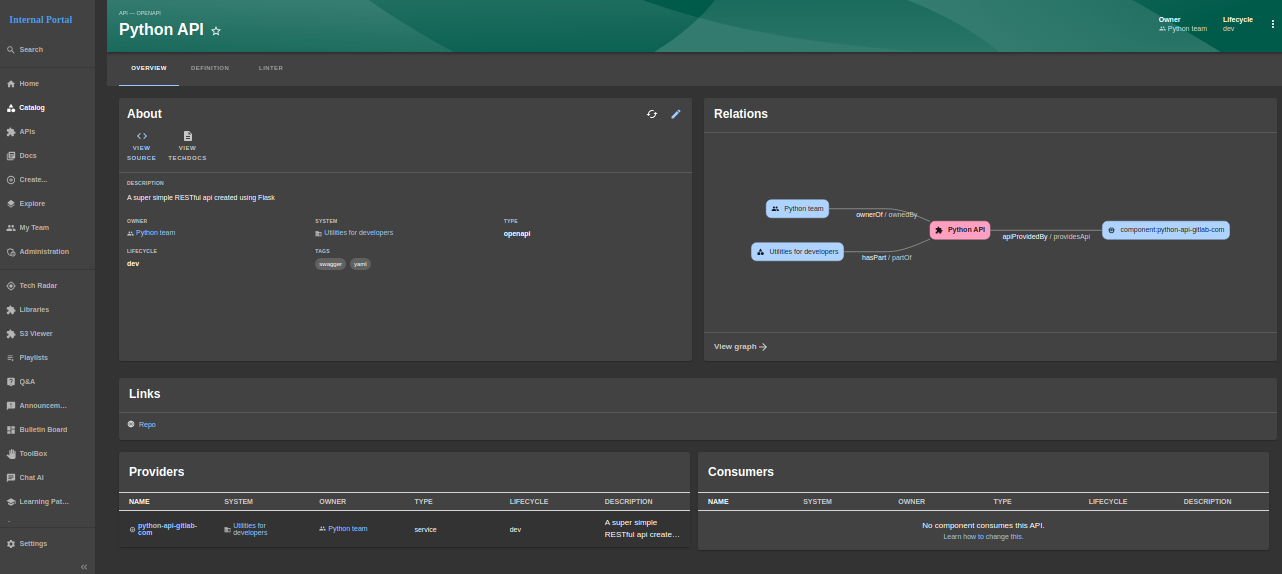Open Tech Radar from sidebar
The width and height of the screenshot is (1282, 574).
pos(38,286)
